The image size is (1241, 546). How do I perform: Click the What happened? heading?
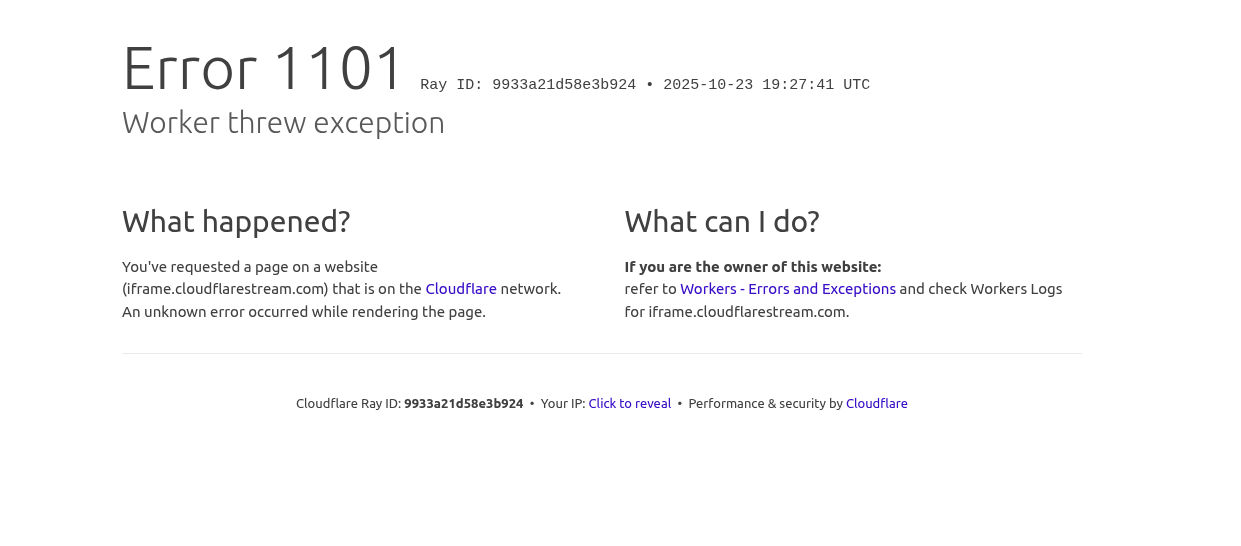(x=236, y=221)
